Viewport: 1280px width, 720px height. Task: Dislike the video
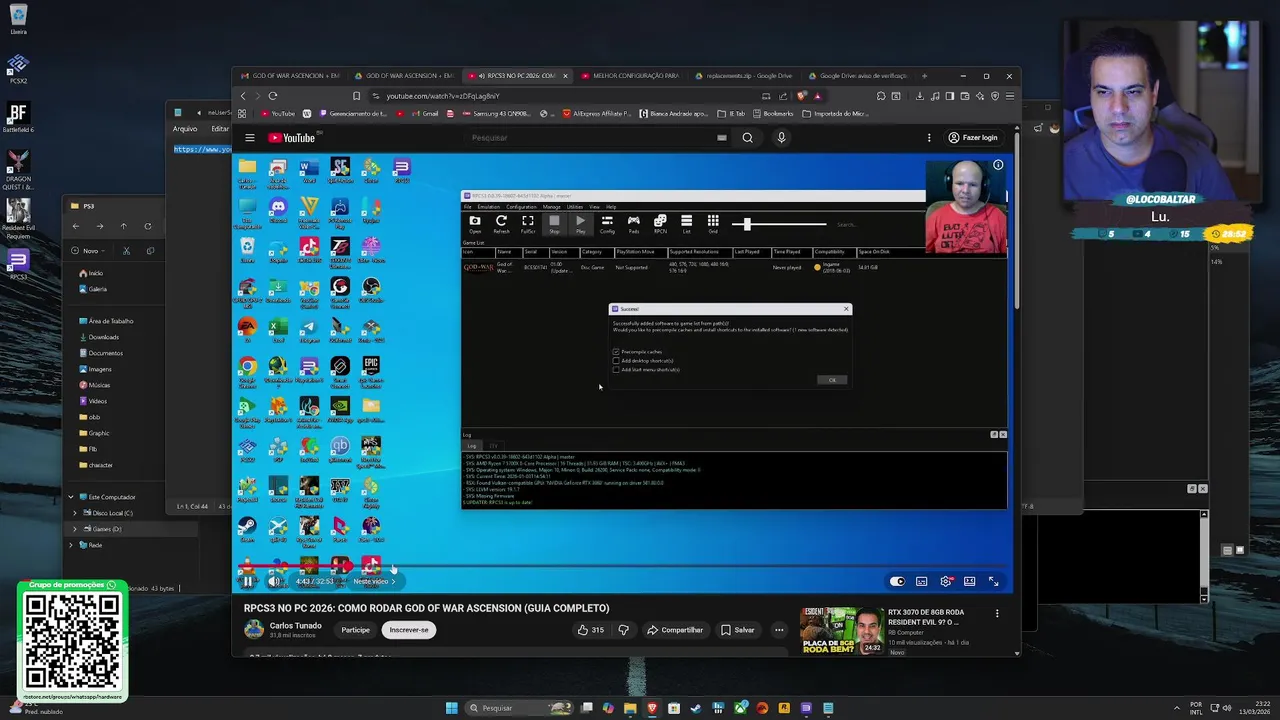(x=623, y=630)
